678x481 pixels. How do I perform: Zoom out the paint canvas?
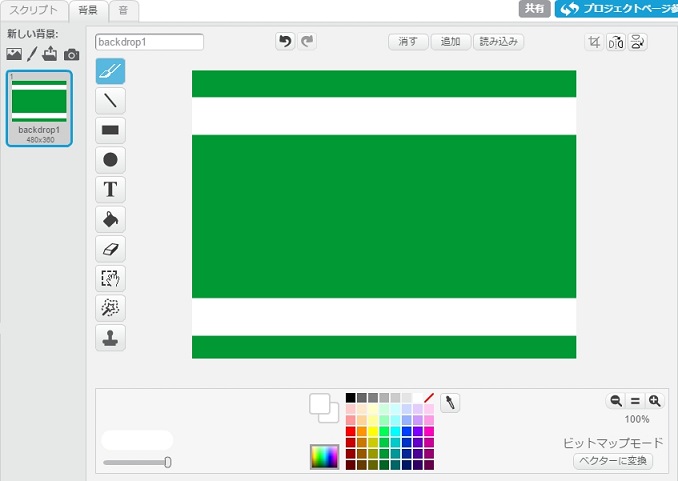point(616,401)
